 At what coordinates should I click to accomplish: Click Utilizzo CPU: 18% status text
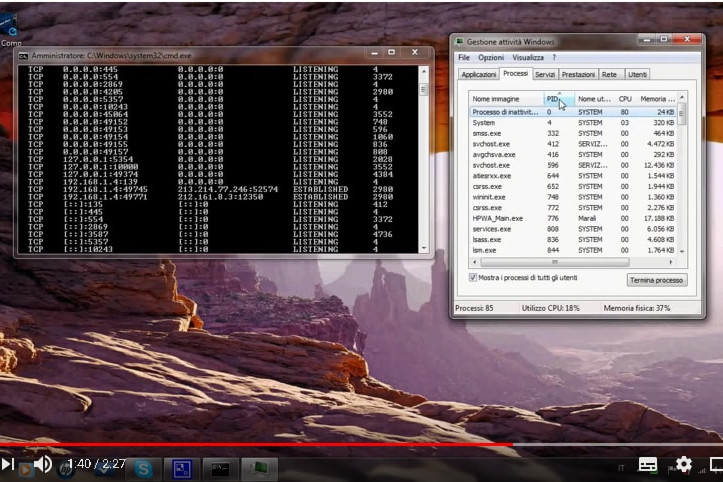click(551, 308)
